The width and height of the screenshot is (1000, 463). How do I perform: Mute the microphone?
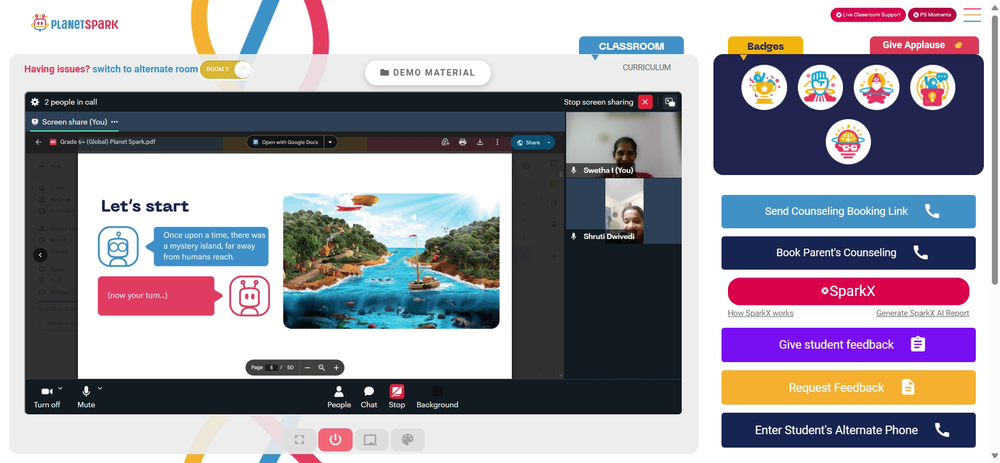click(86, 397)
